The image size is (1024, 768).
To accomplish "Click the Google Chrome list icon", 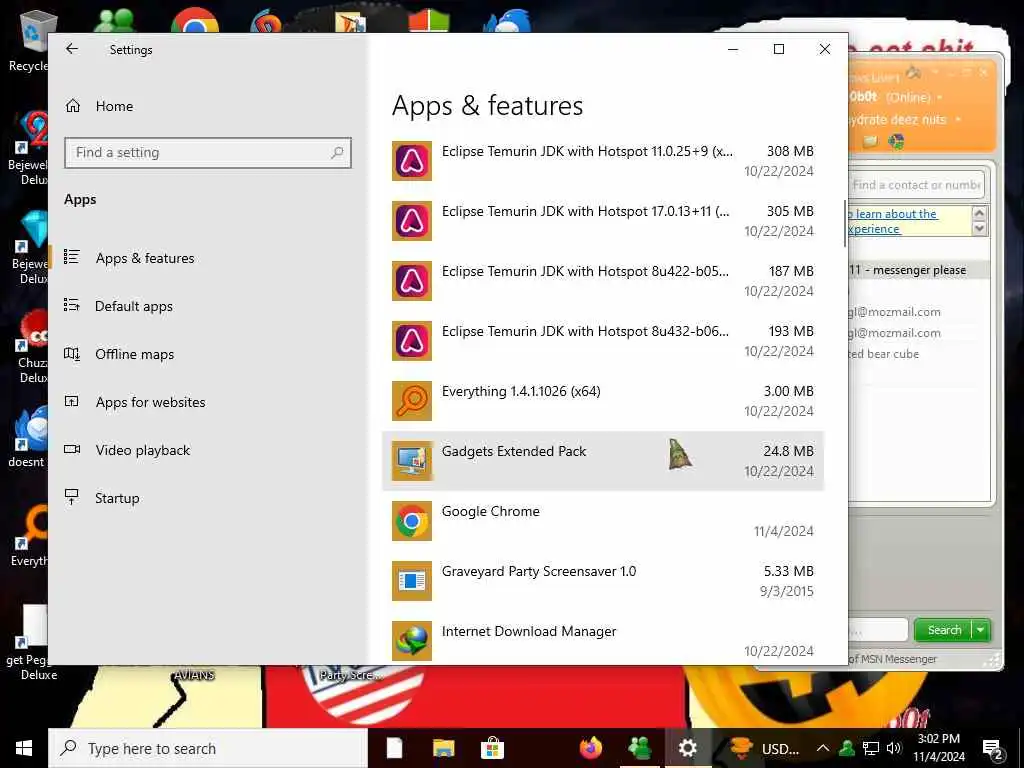I will click(x=411, y=521).
